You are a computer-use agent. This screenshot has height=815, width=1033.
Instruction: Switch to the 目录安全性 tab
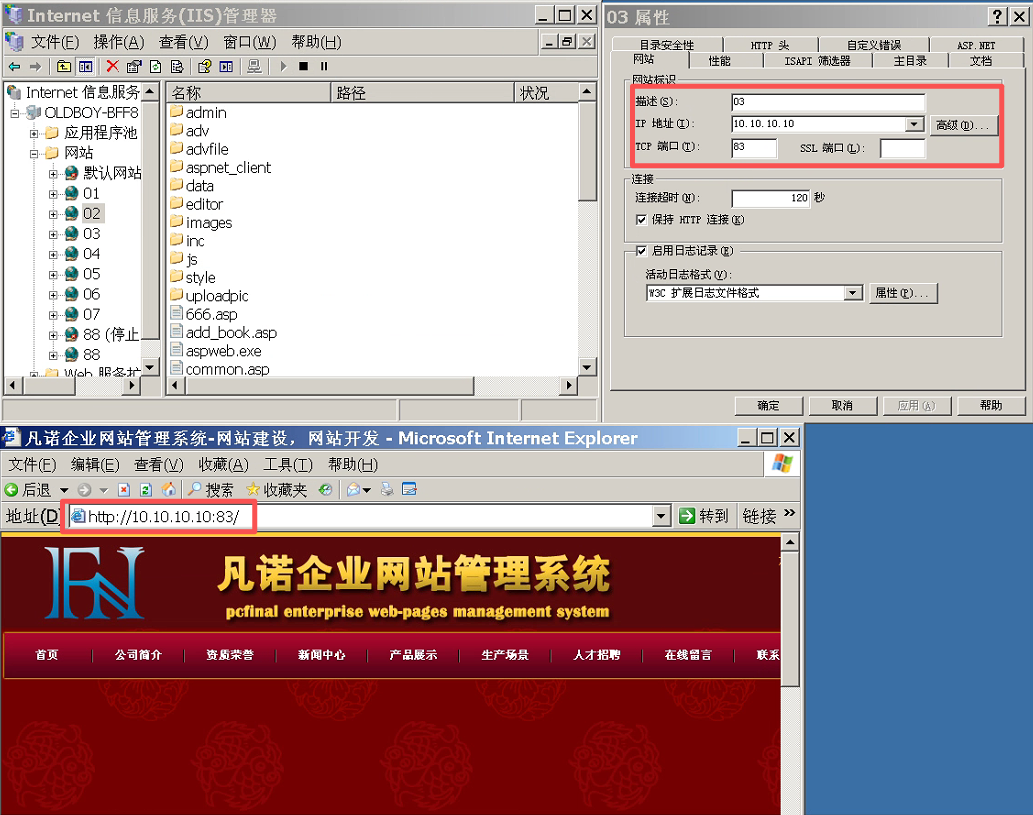[667, 45]
